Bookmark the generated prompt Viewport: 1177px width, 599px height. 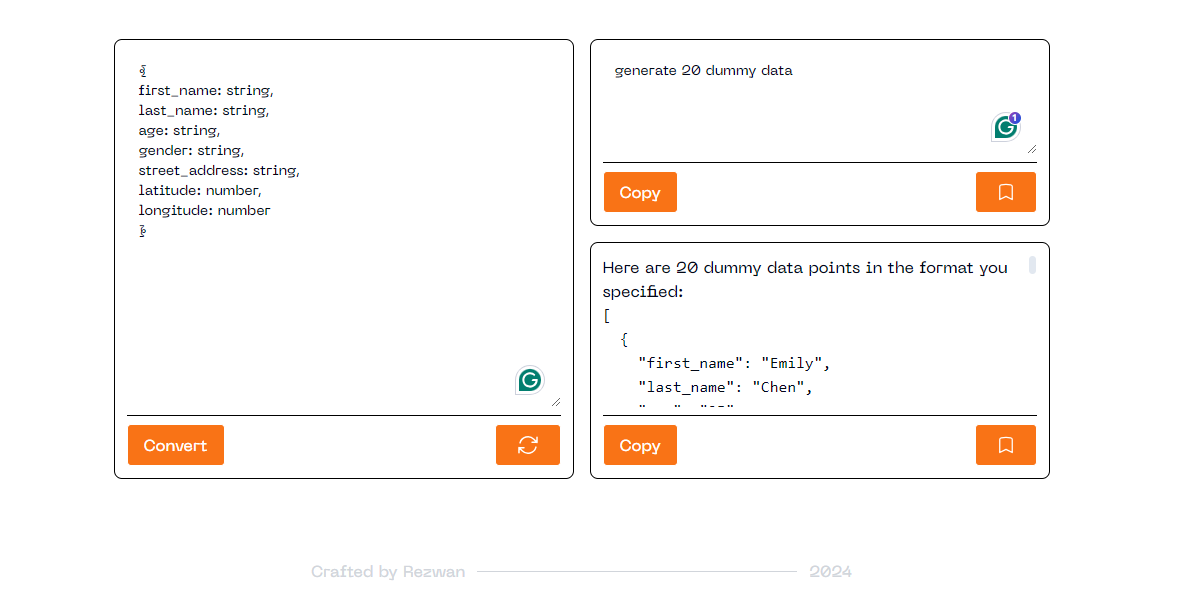point(1006,192)
